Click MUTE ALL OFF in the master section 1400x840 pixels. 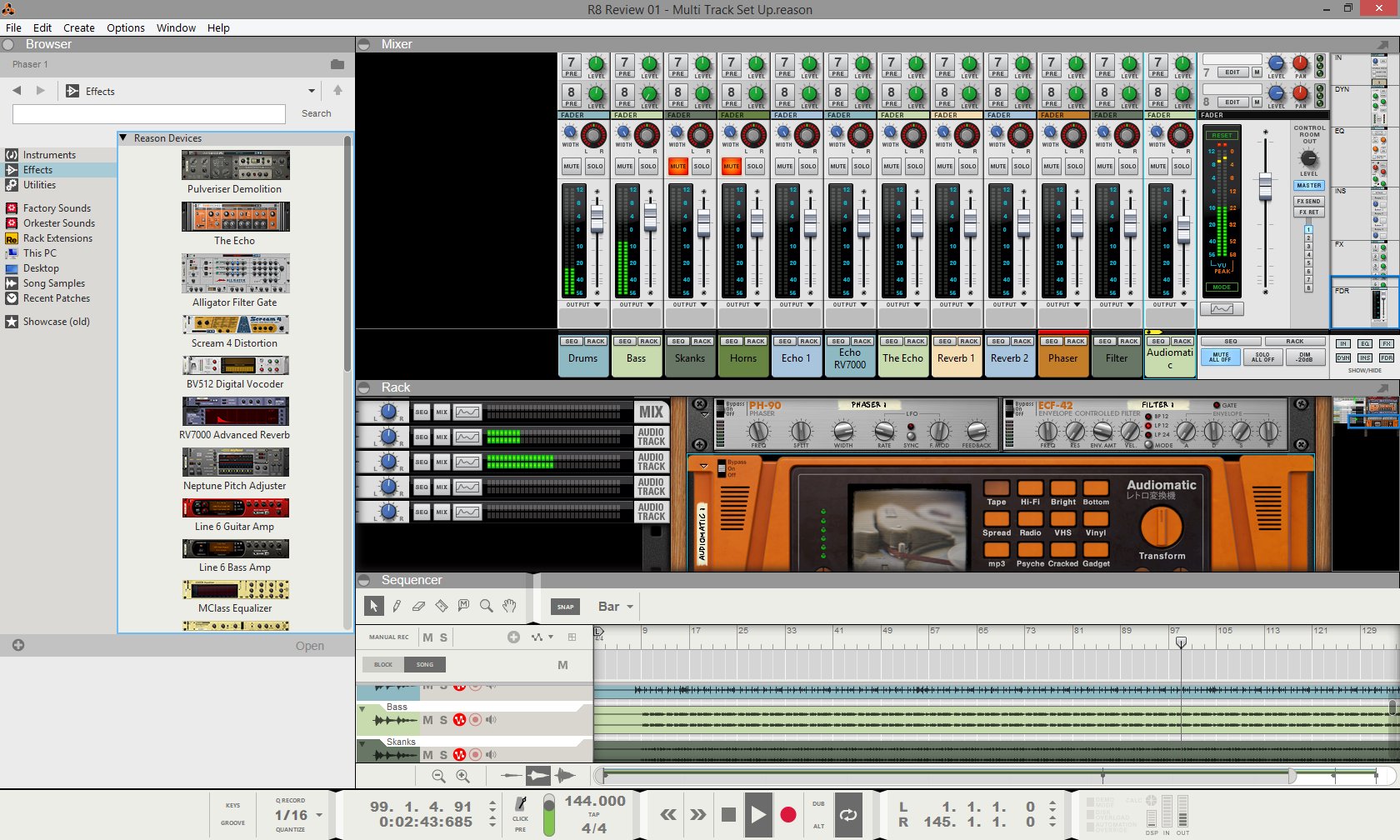pyautogui.click(x=1221, y=357)
